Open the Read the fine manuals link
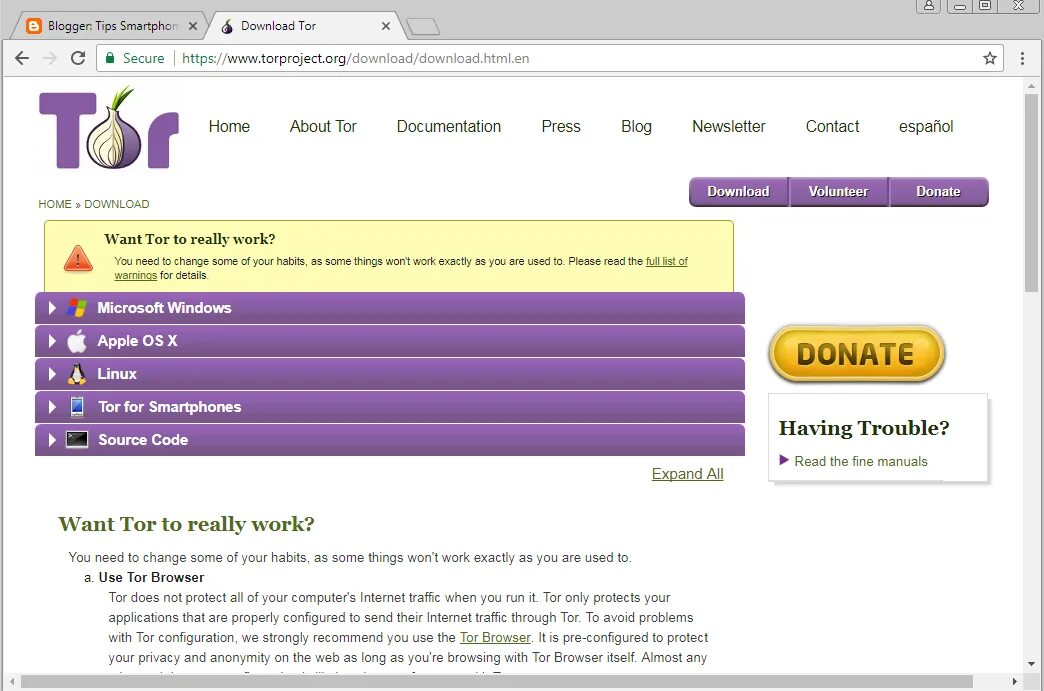The height and width of the screenshot is (691, 1044). 860,461
